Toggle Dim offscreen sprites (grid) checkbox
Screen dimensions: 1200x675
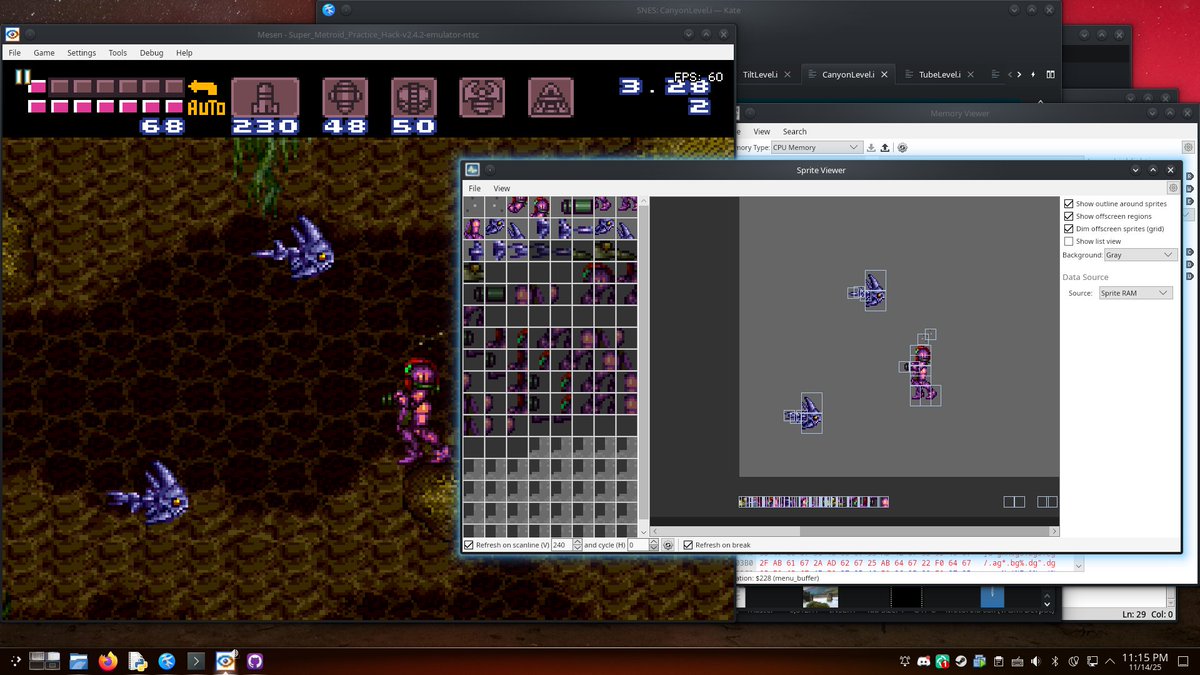tap(1069, 229)
